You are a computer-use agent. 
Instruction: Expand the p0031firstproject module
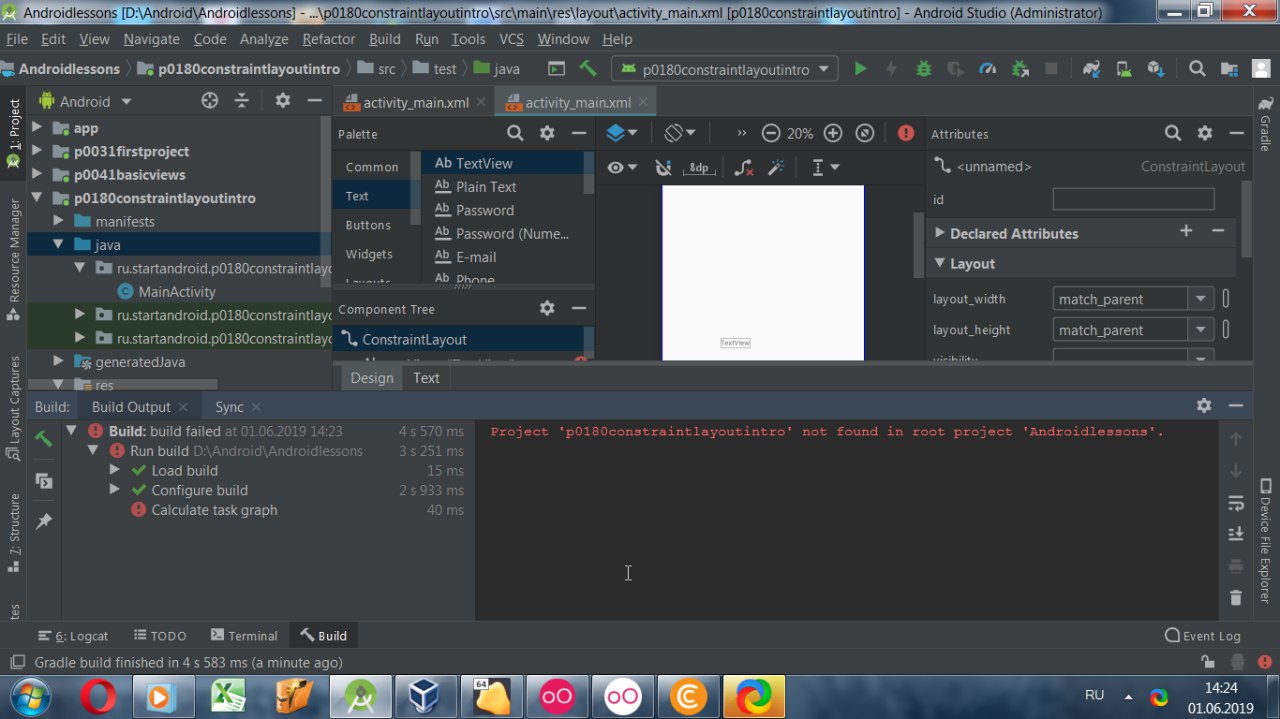click(x=37, y=151)
